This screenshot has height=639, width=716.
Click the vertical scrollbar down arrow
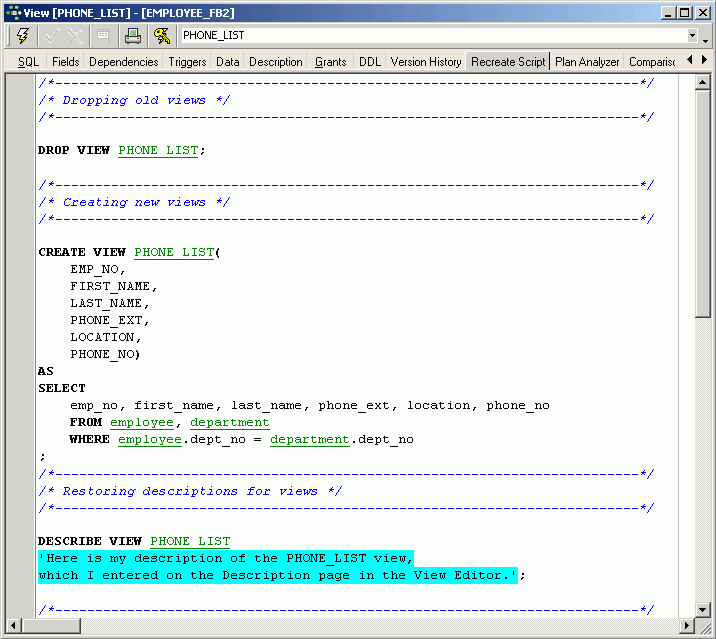pyautogui.click(x=703, y=610)
